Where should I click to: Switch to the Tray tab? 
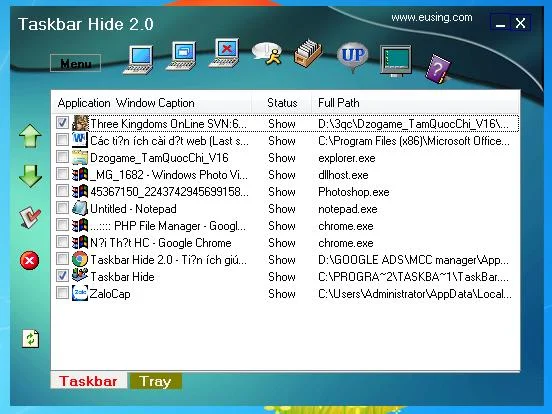[x=156, y=381]
